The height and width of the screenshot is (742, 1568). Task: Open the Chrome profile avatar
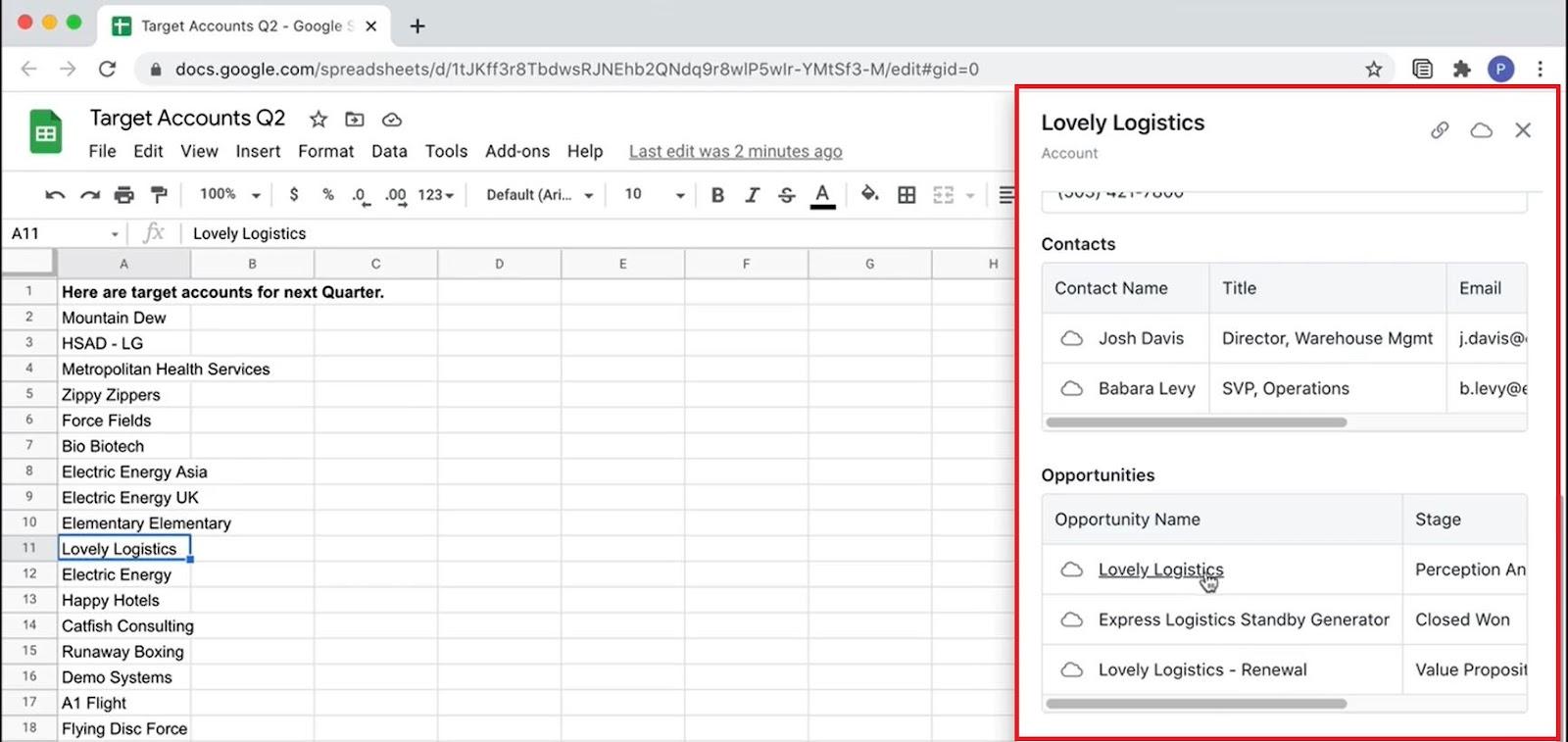coord(1500,69)
